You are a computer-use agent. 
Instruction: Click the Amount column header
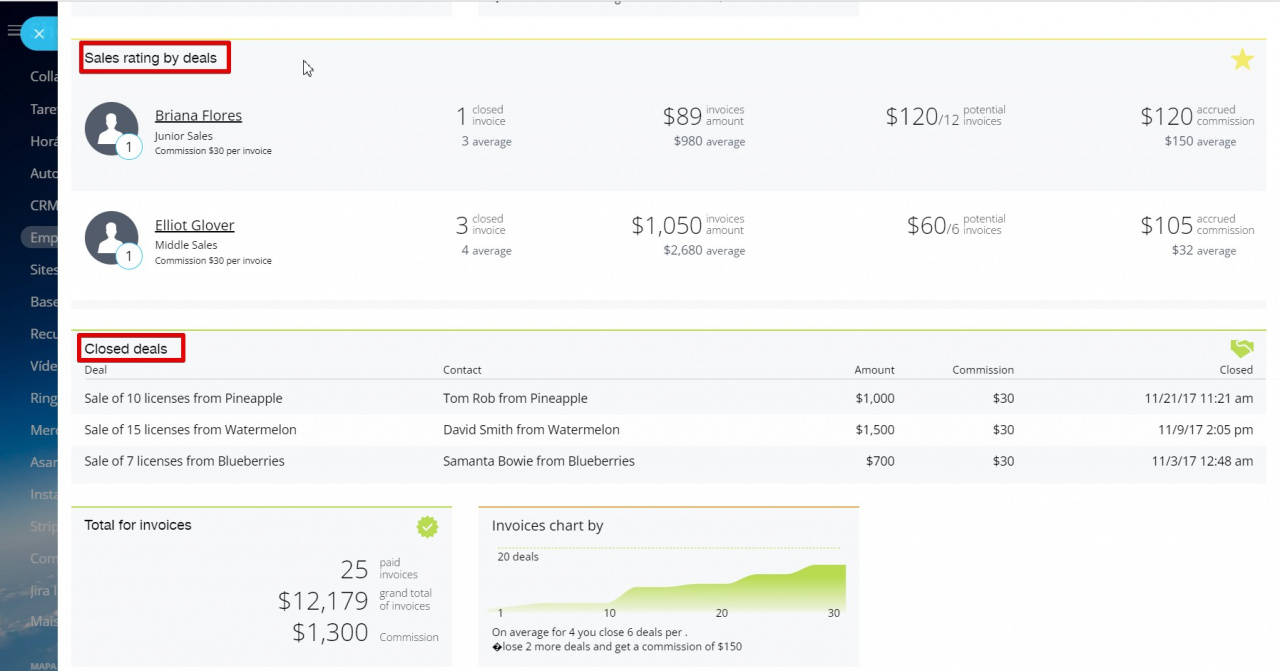coord(874,370)
